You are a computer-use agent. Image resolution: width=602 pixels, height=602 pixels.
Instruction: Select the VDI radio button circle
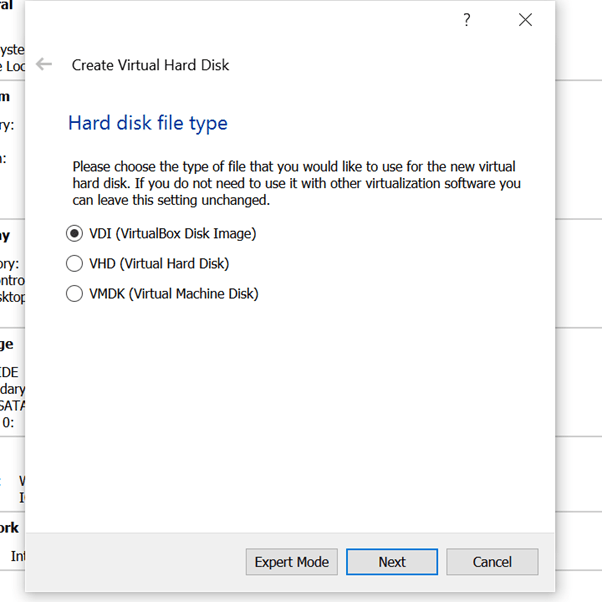pos(74,234)
